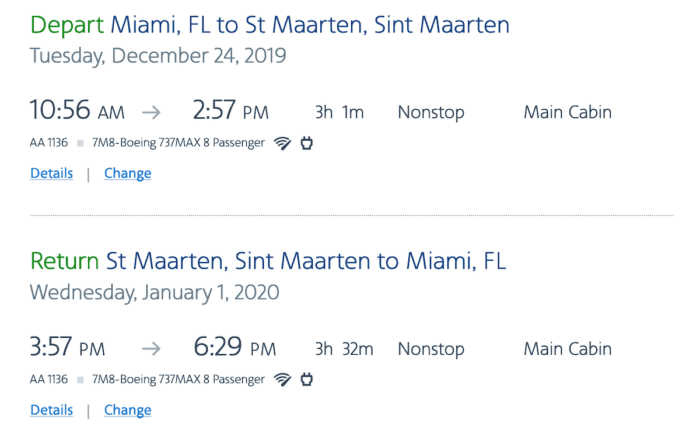The height and width of the screenshot is (431, 700).
Task: Click the return flight's Boeing 737MAX 8 aircraft text
Action: tap(178, 380)
